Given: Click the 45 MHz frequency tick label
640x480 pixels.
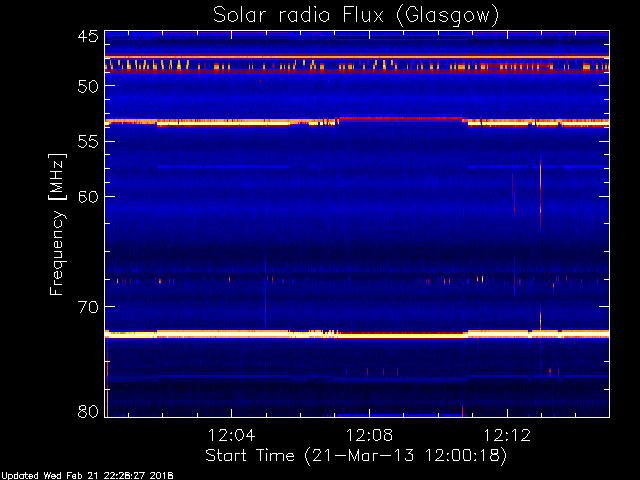Looking at the screenshot, I should 88,37.
